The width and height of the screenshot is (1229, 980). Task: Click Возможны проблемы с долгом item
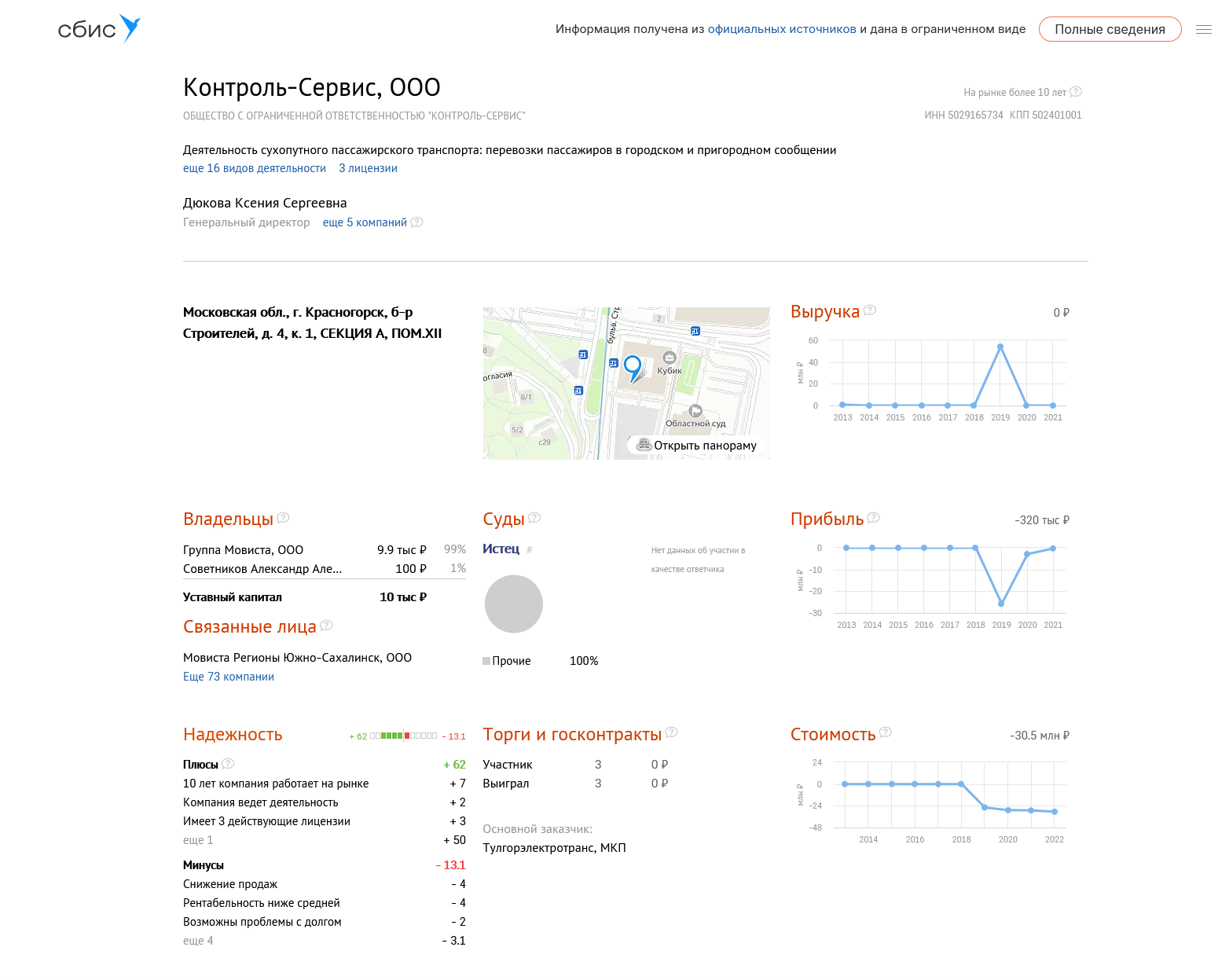[x=325, y=922]
